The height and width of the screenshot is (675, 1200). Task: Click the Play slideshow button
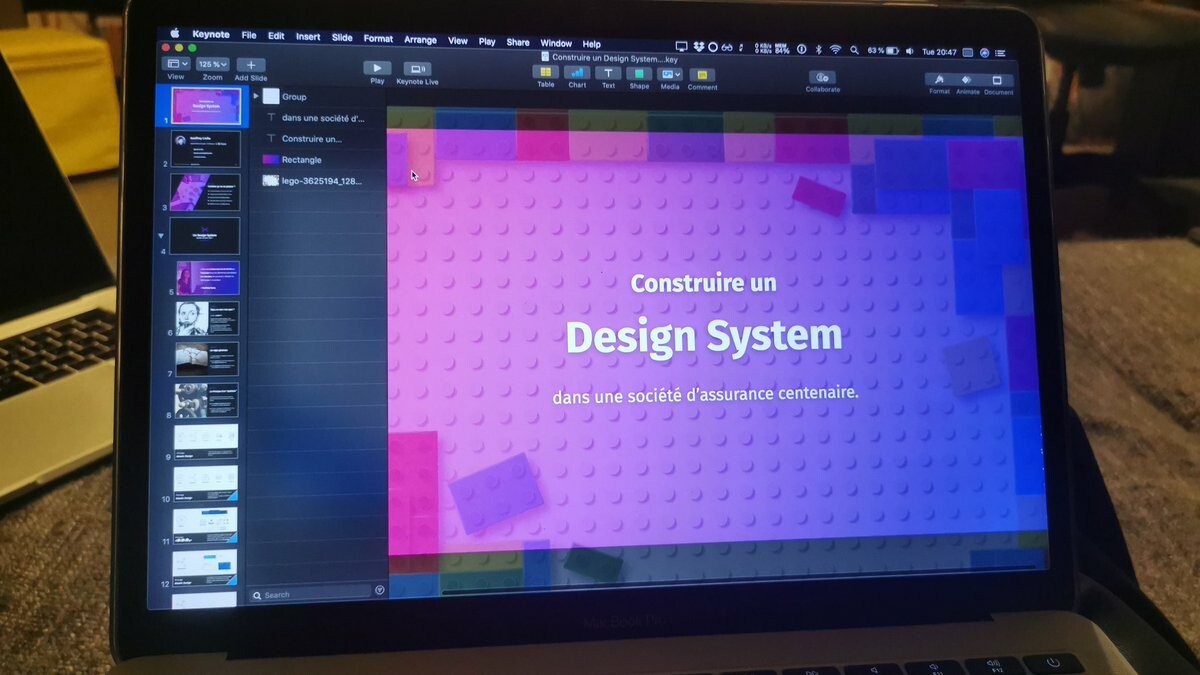coord(377,68)
